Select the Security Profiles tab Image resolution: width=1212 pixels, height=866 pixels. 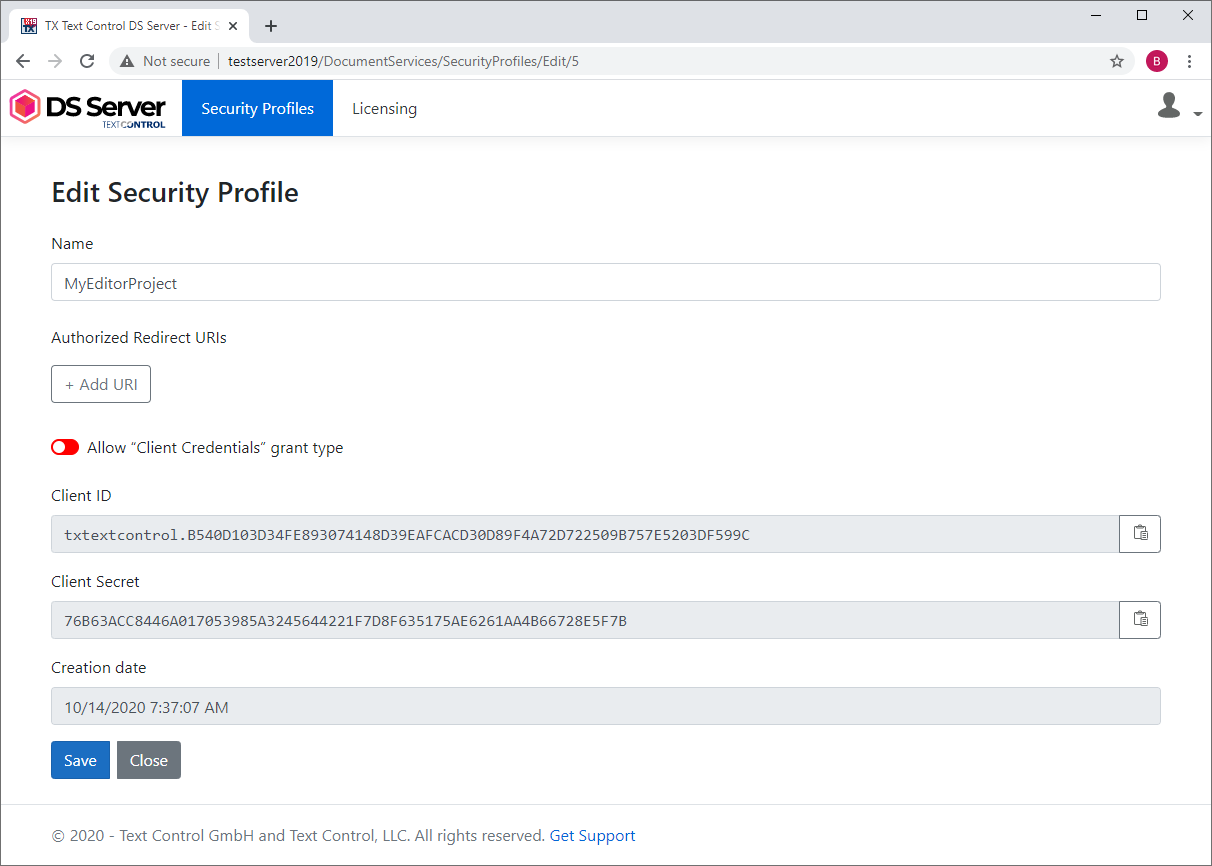(257, 108)
